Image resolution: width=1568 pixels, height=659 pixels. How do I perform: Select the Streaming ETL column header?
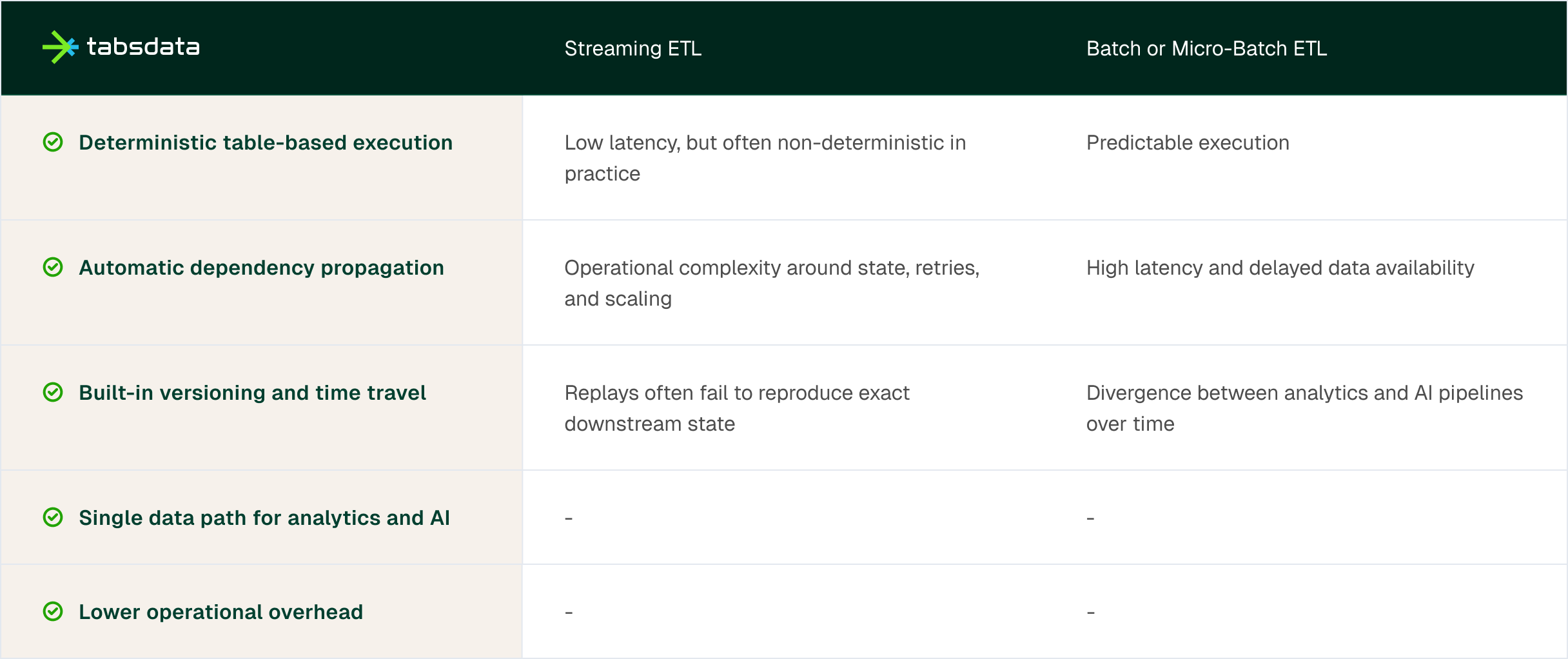click(x=632, y=48)
